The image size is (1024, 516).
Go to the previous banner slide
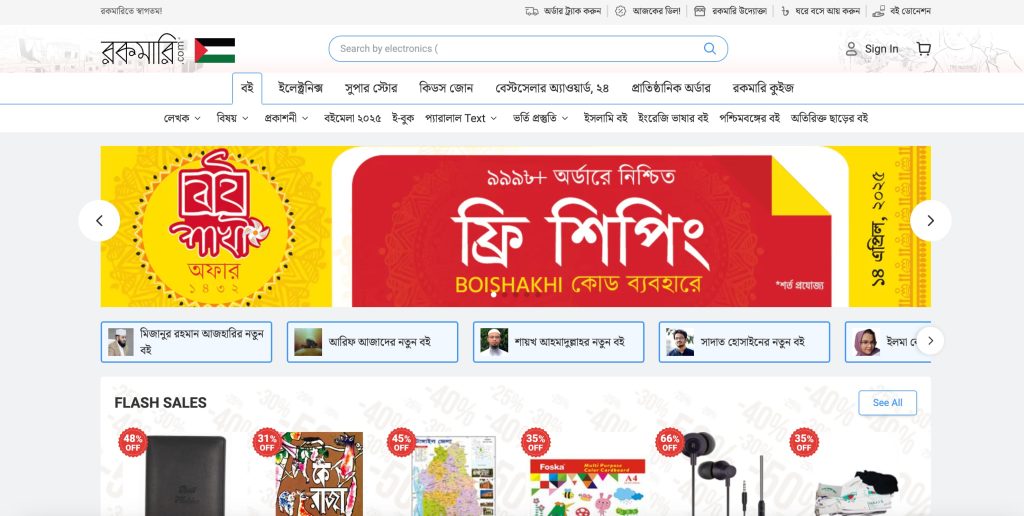coord(99,221)
